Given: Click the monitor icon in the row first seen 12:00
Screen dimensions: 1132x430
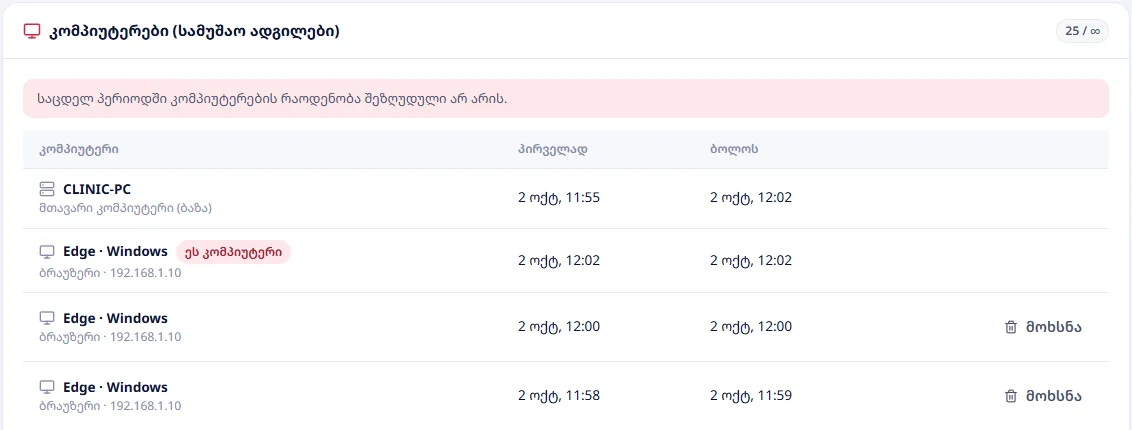Looking at the screenshot, I should pyautogui.click(x=47, y=318).
